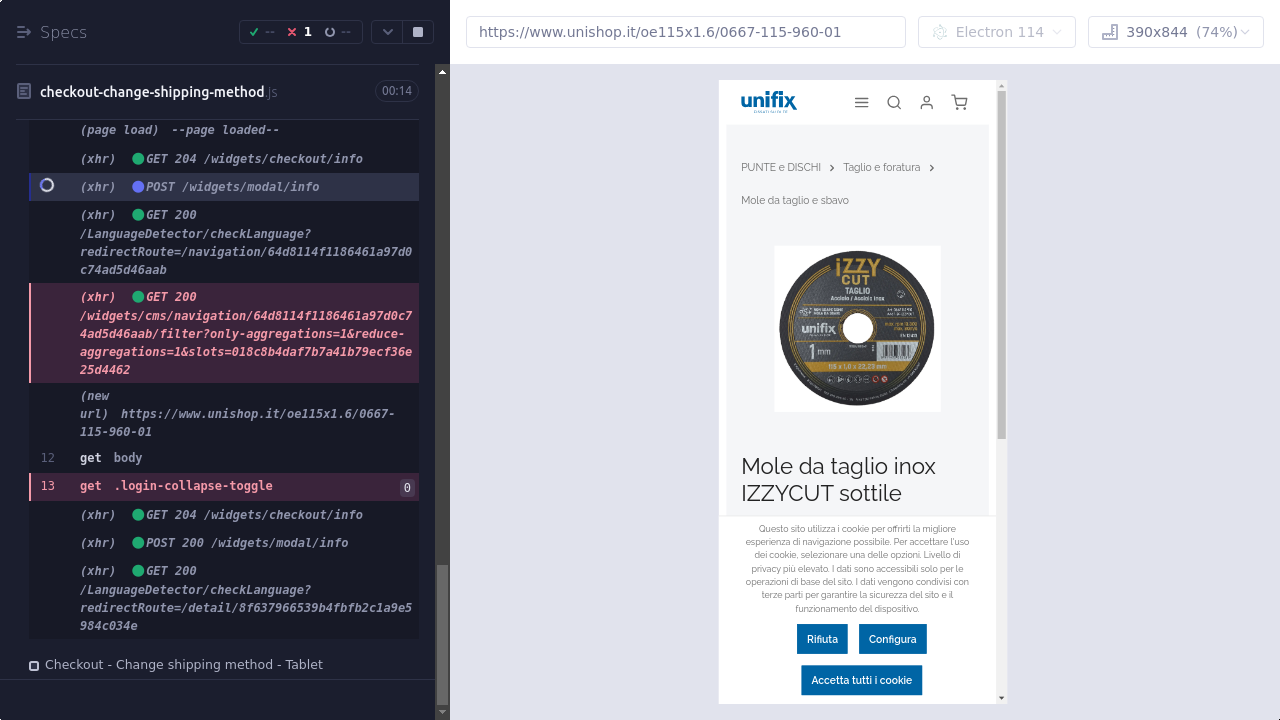Open the hamburger menu on Unifix site
This screenshot has height=720, width=1280.
click(x=861, y=102)
